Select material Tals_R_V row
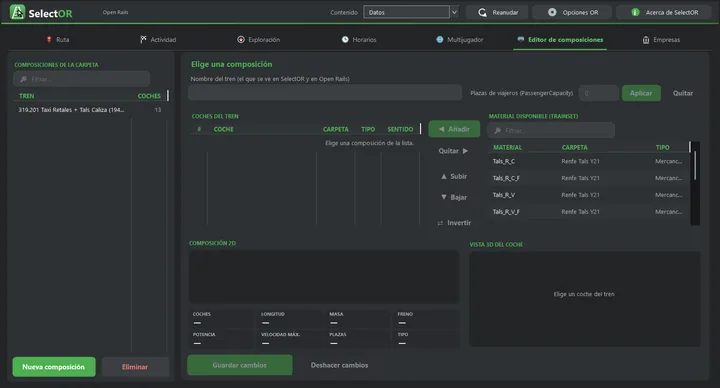720x388 pixels. [x=588, y=195]
